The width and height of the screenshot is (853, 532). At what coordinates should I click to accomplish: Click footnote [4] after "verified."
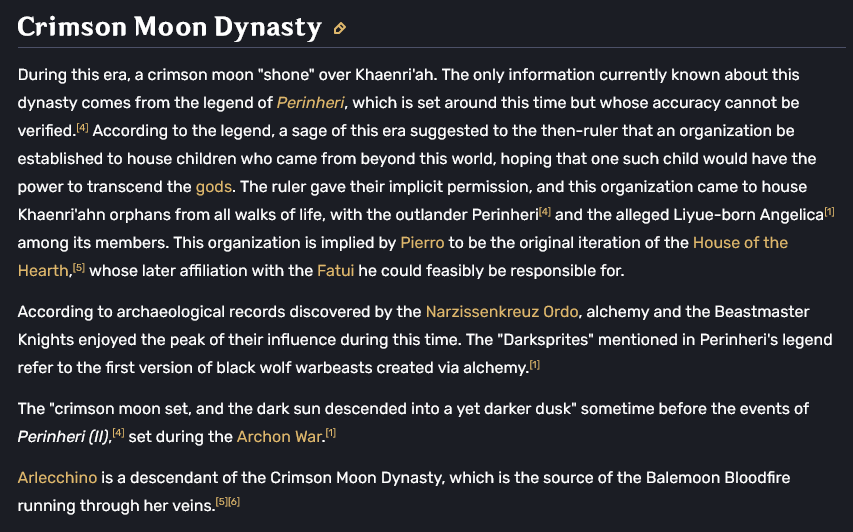click(x=83, y=128)
